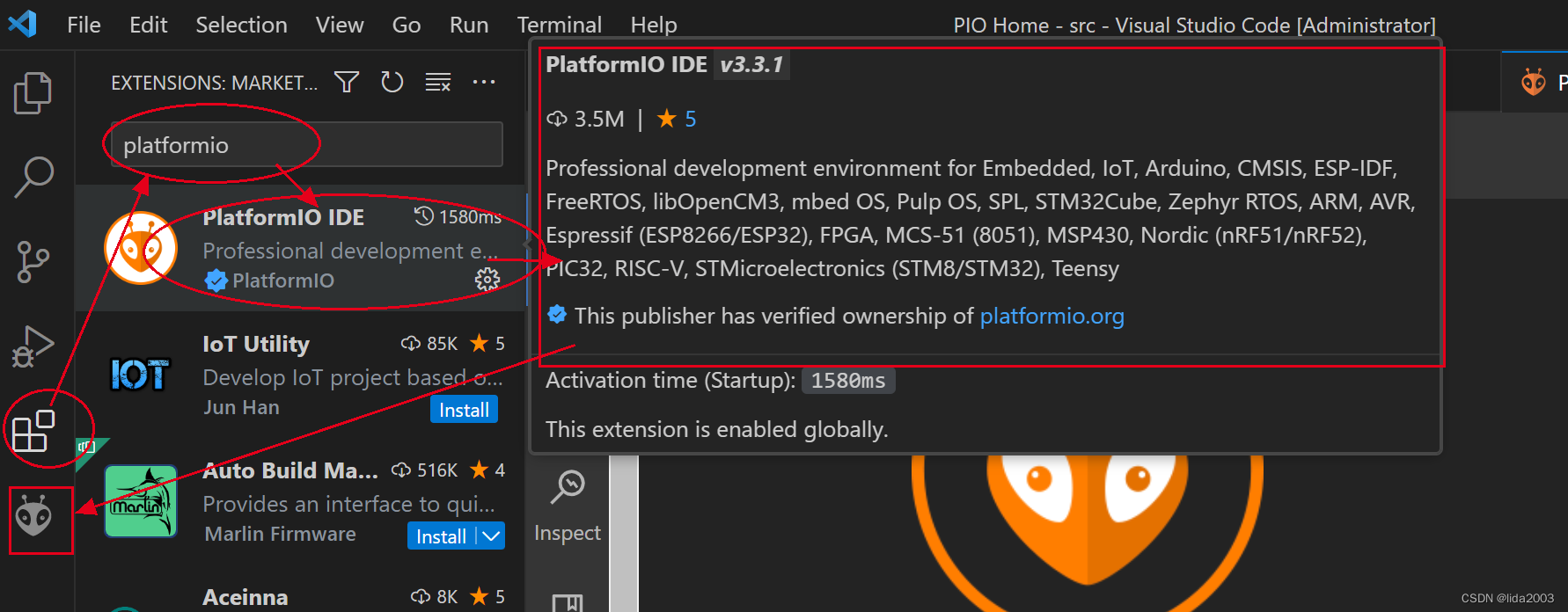Image resolution: width=1568 pixels, height=612 pixels.
Task: Open the Run menu
Action: (469, 25)
